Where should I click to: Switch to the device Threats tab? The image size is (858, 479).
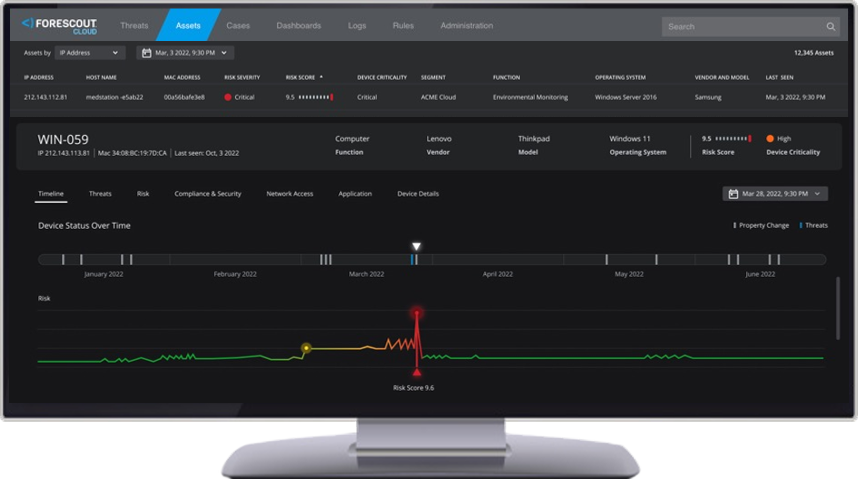(100, 194)
